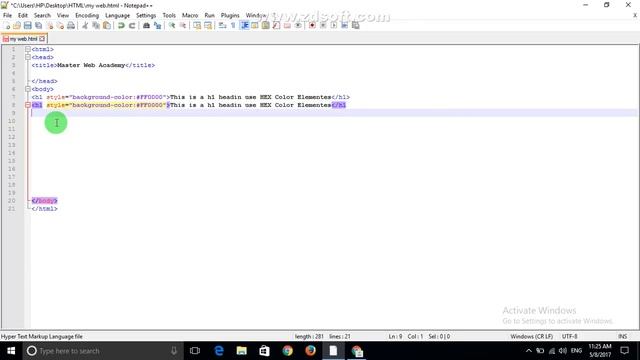Screen dimensions: 640x360
Task: Save the file using the toolbar disk icon
Action: pyautogui.click(x=28, y=25)
